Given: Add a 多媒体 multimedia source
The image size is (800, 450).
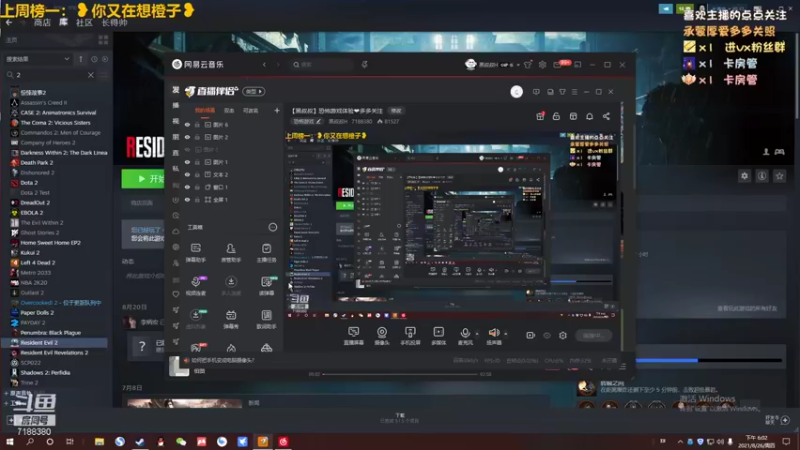Looking at the screenshot, I should point(438,336).
